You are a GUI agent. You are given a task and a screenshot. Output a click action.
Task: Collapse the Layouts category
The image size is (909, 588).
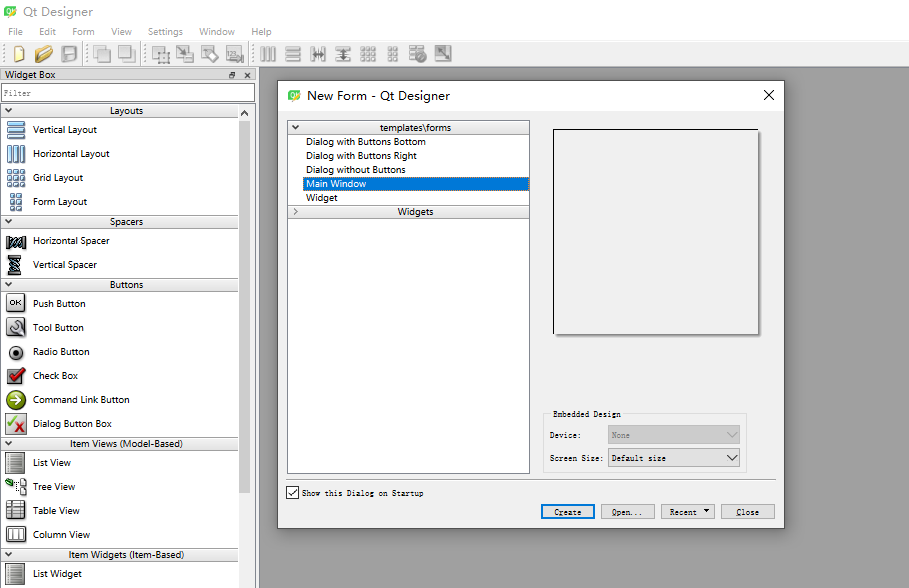tap(9, 110)
